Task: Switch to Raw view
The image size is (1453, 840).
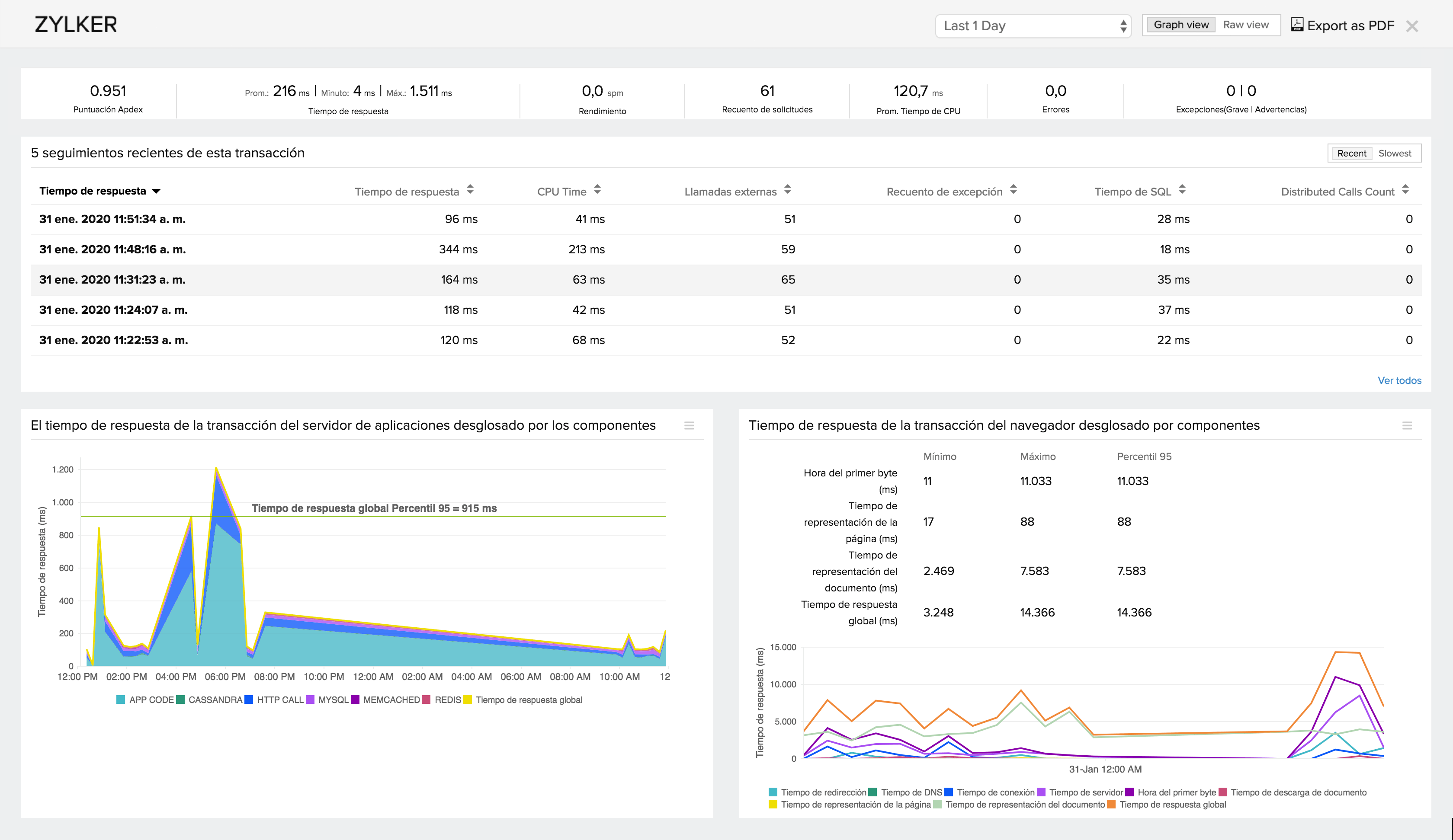Action: 1245,25
